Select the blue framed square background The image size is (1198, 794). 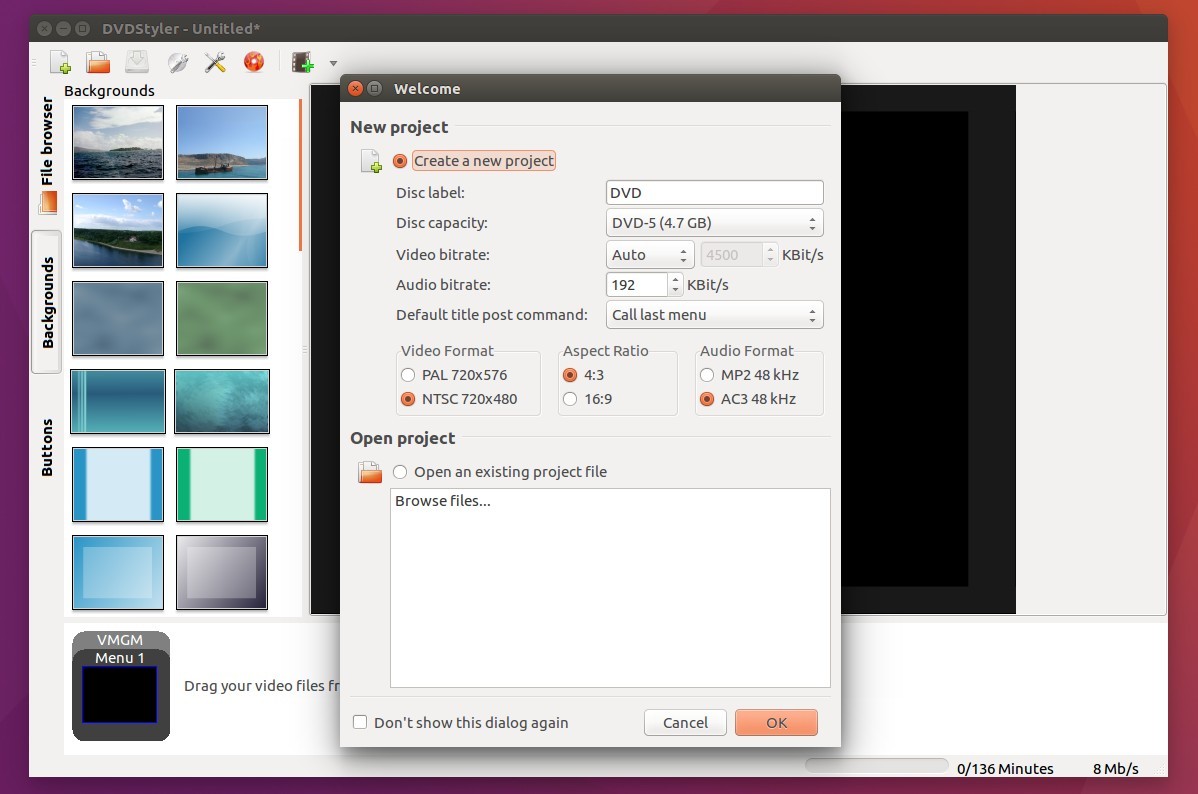pos(118,572)
